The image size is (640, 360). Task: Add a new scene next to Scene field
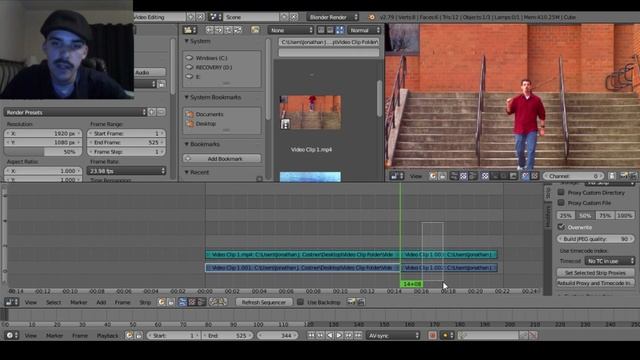(x=284, y=17)
